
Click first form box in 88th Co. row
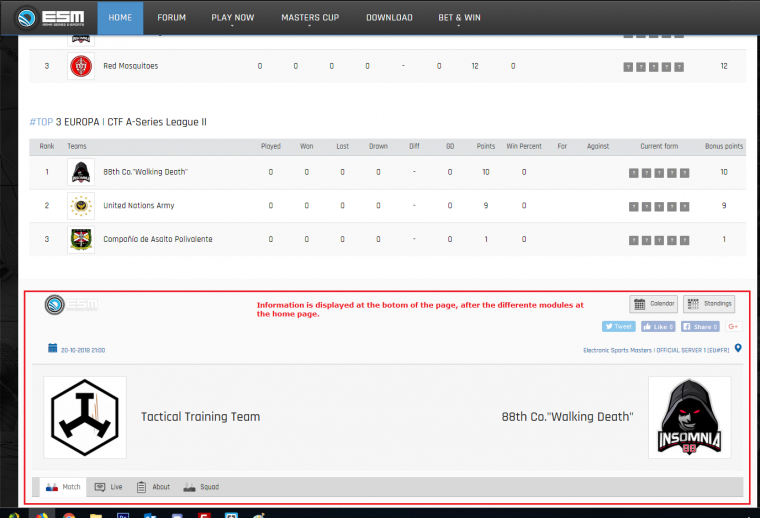pos(633,173)
